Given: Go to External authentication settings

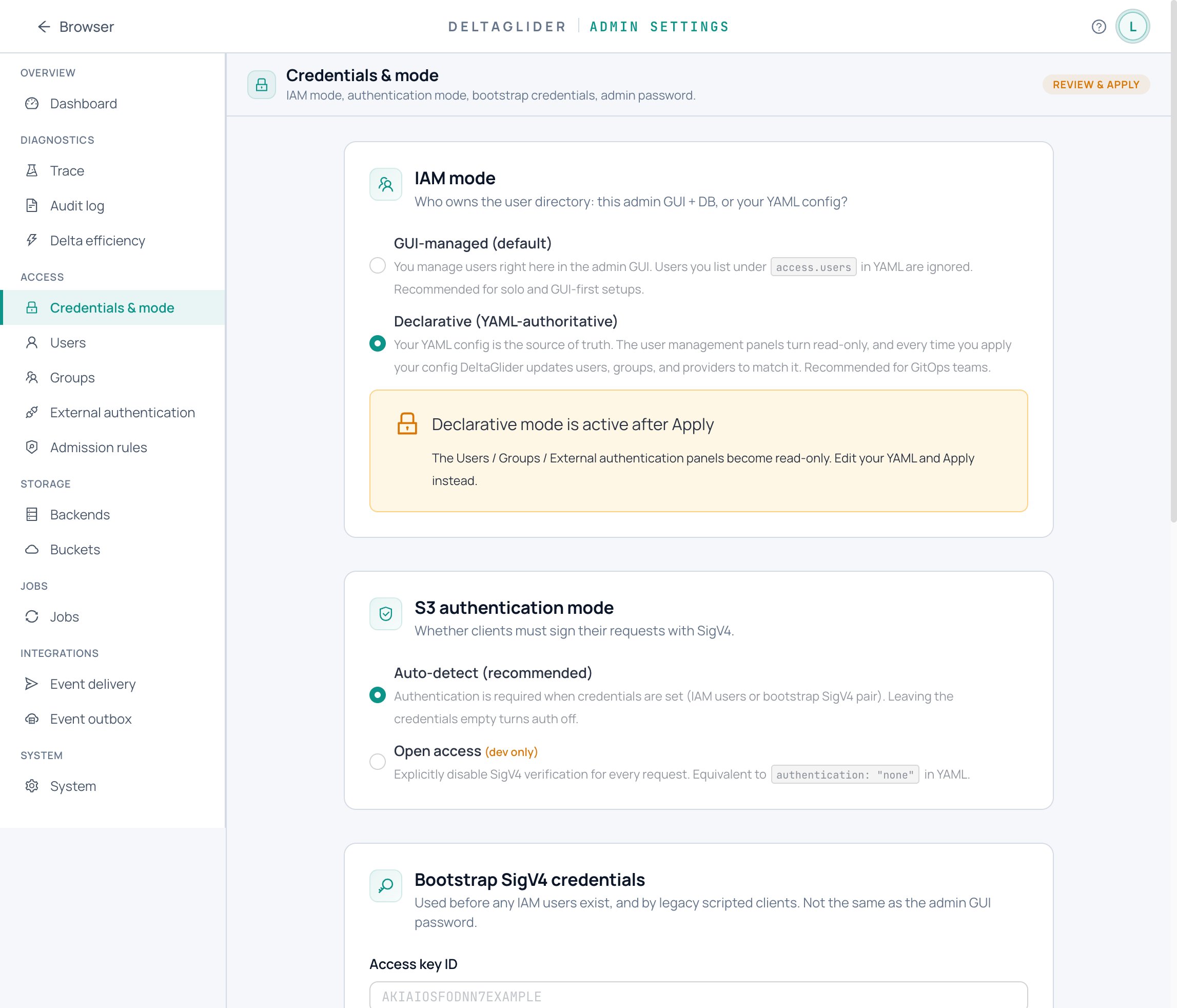Looking at the screenshot, I should click(113, 413).
